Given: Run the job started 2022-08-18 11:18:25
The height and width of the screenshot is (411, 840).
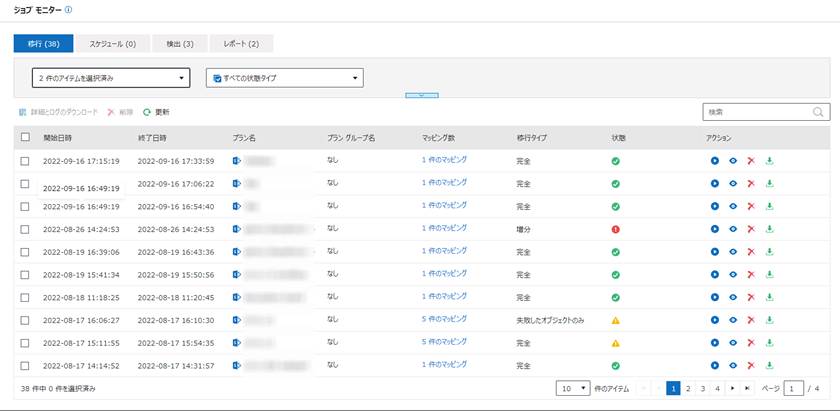Looking at the screenshot, I should pyautogui.click(x=715, y=297).
